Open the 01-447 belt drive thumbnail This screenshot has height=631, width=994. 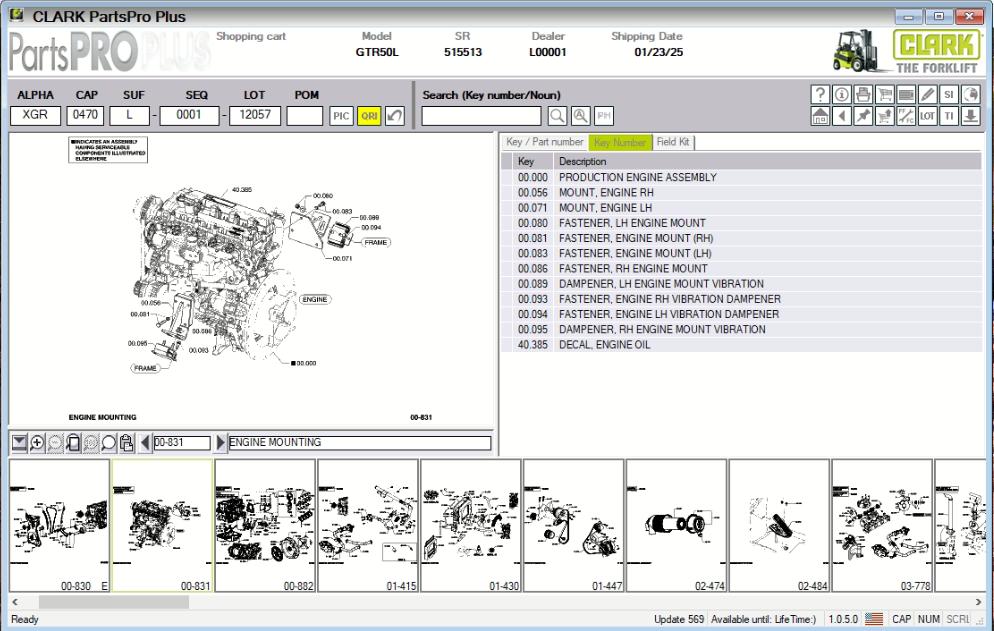pos(575,525)
